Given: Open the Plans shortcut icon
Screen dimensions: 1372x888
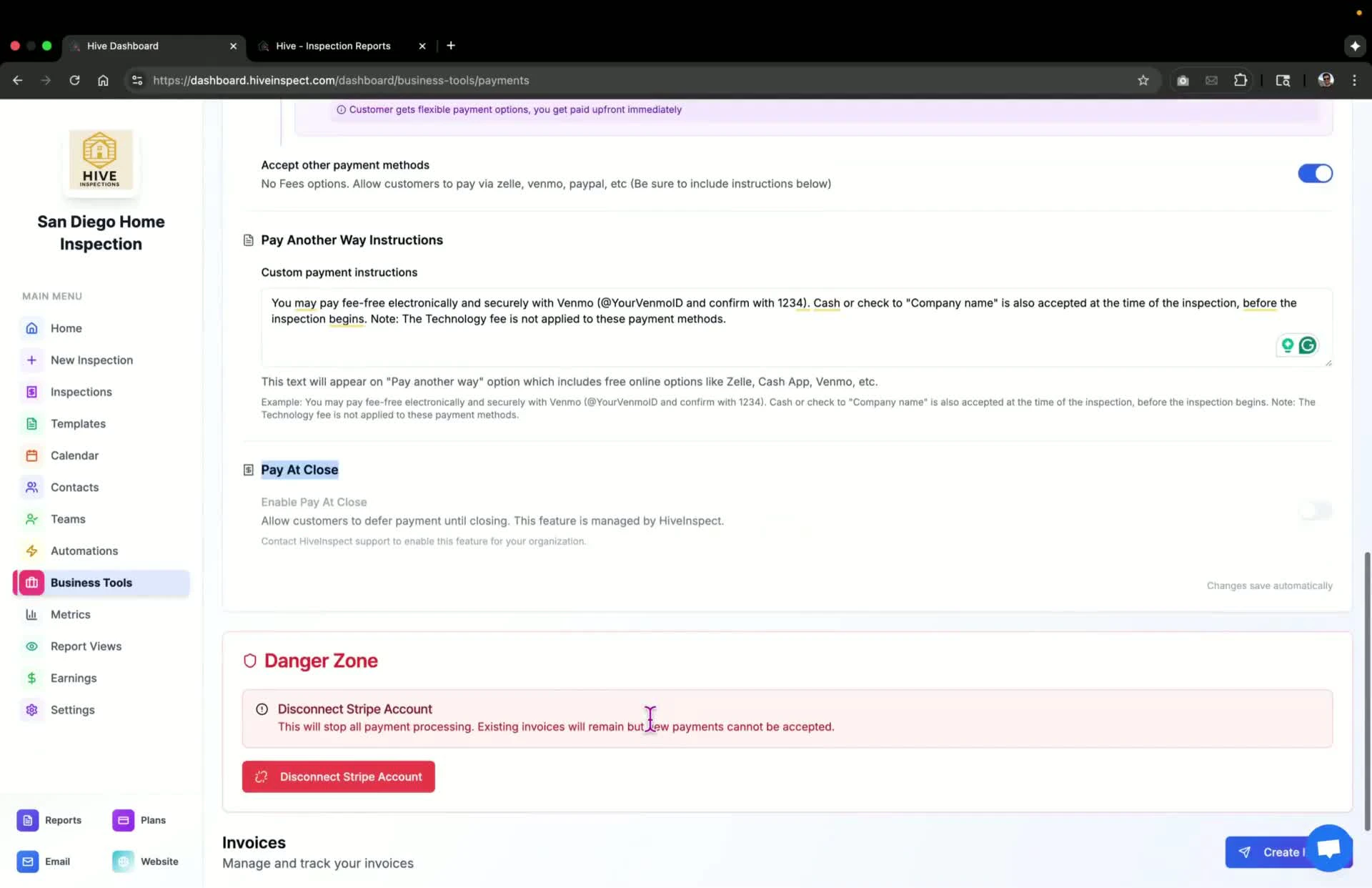Looking at the screenshot, I should pos(123,820).
